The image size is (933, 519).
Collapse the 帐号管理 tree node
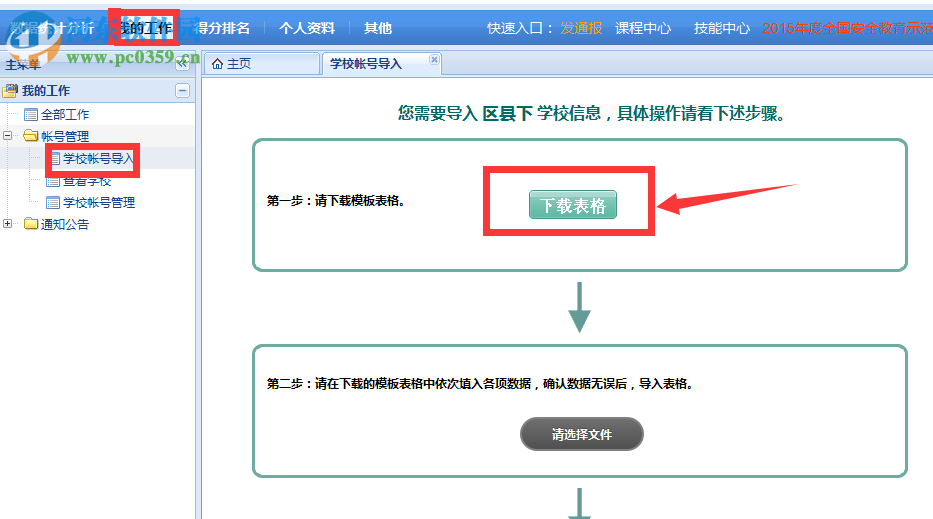7,136
